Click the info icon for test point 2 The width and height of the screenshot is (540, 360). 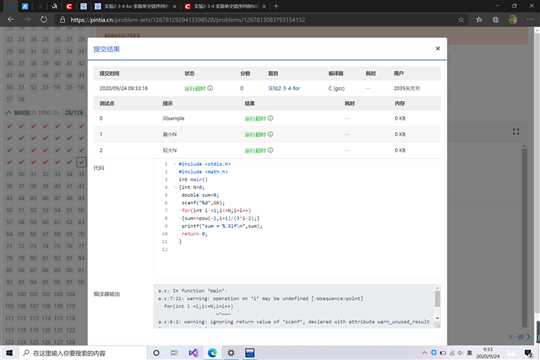tap(270, 150)
